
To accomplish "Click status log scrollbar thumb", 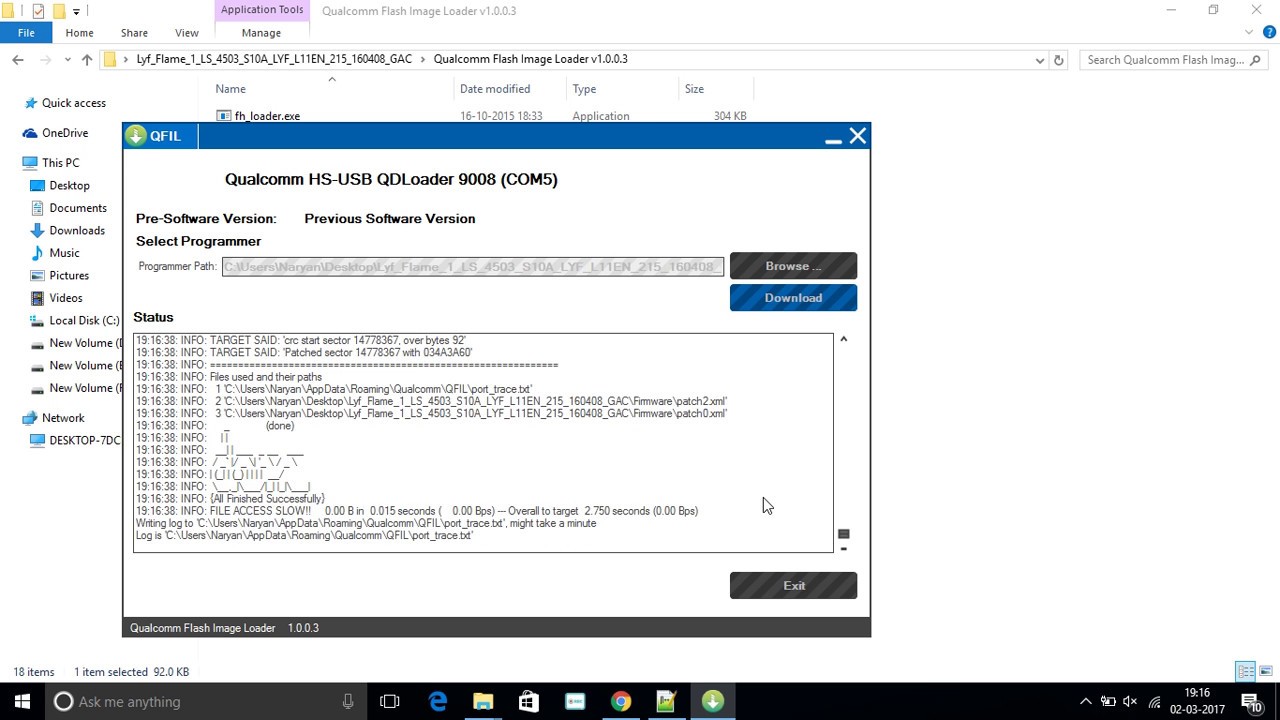I will click(844, 534).
